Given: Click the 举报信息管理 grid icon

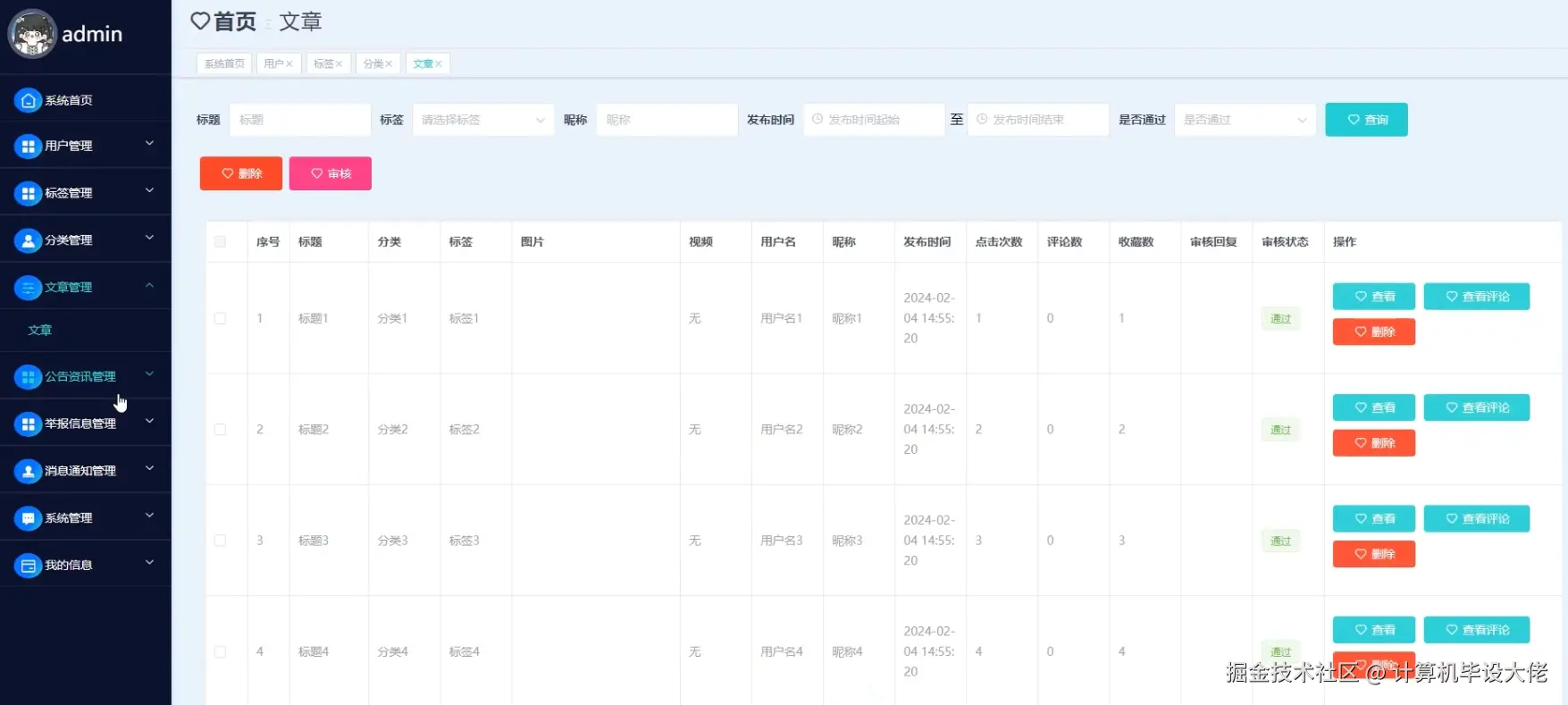Looking at the screenshot, I should [29, 424].
